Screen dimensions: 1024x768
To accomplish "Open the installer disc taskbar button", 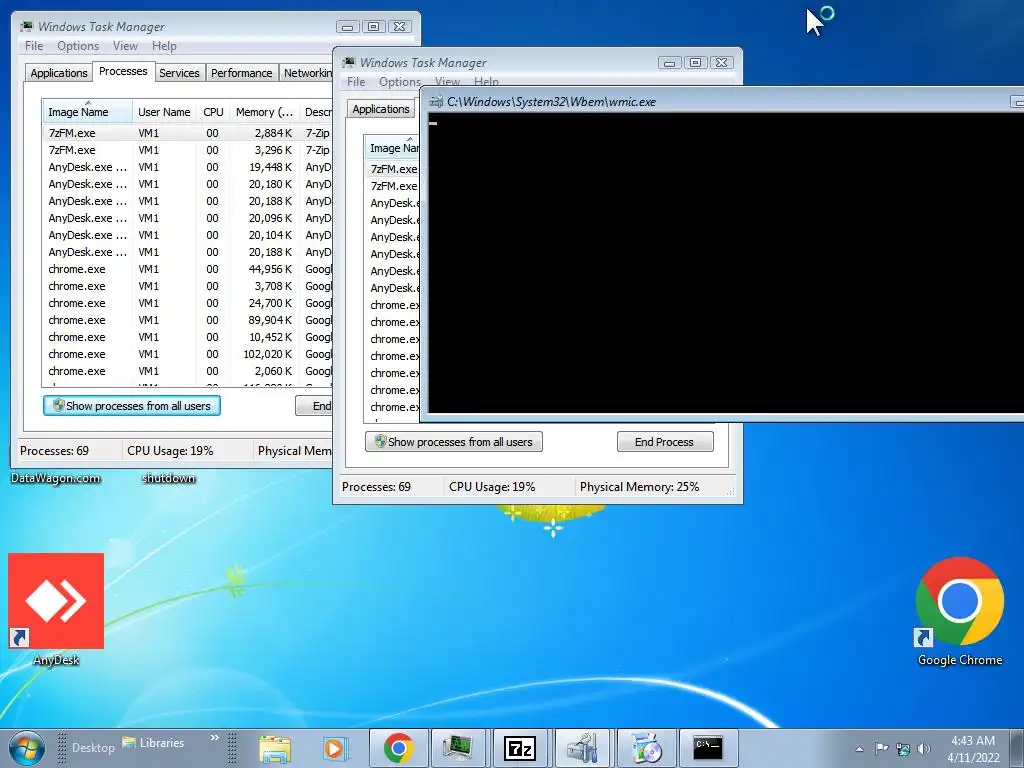I will point(646,748).
